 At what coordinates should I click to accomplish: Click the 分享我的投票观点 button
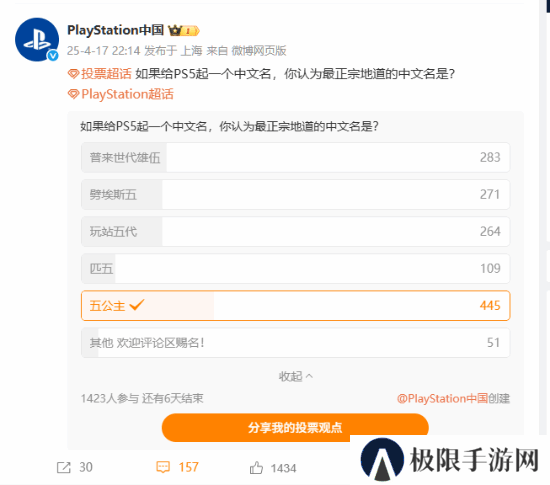coord(295,427)
